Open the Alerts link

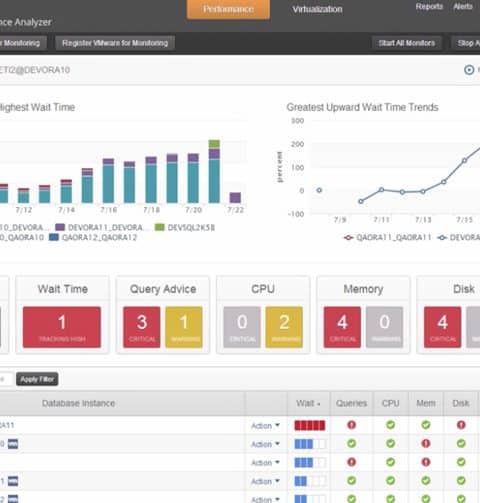463,6
